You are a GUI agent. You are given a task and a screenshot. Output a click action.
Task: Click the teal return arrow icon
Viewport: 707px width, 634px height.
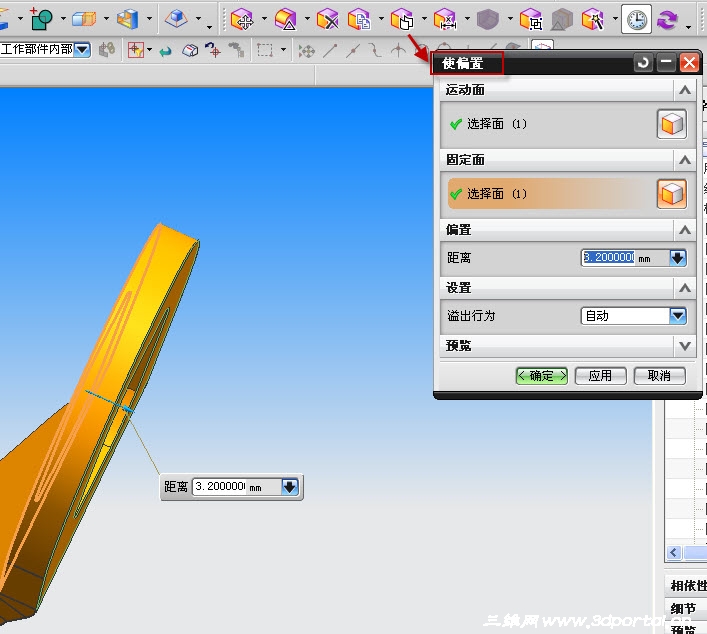[x=165, y=51]
